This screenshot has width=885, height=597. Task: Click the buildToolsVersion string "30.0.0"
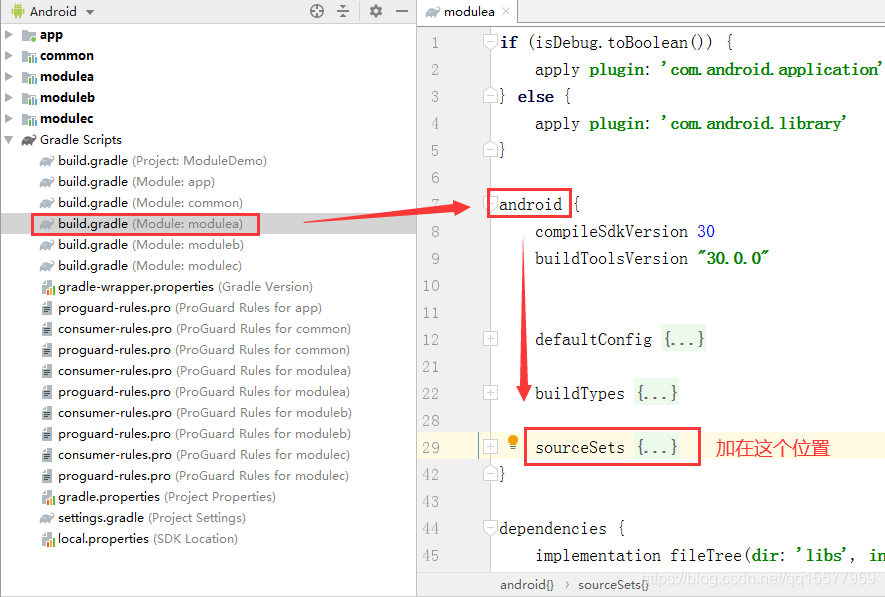[733, 258]
